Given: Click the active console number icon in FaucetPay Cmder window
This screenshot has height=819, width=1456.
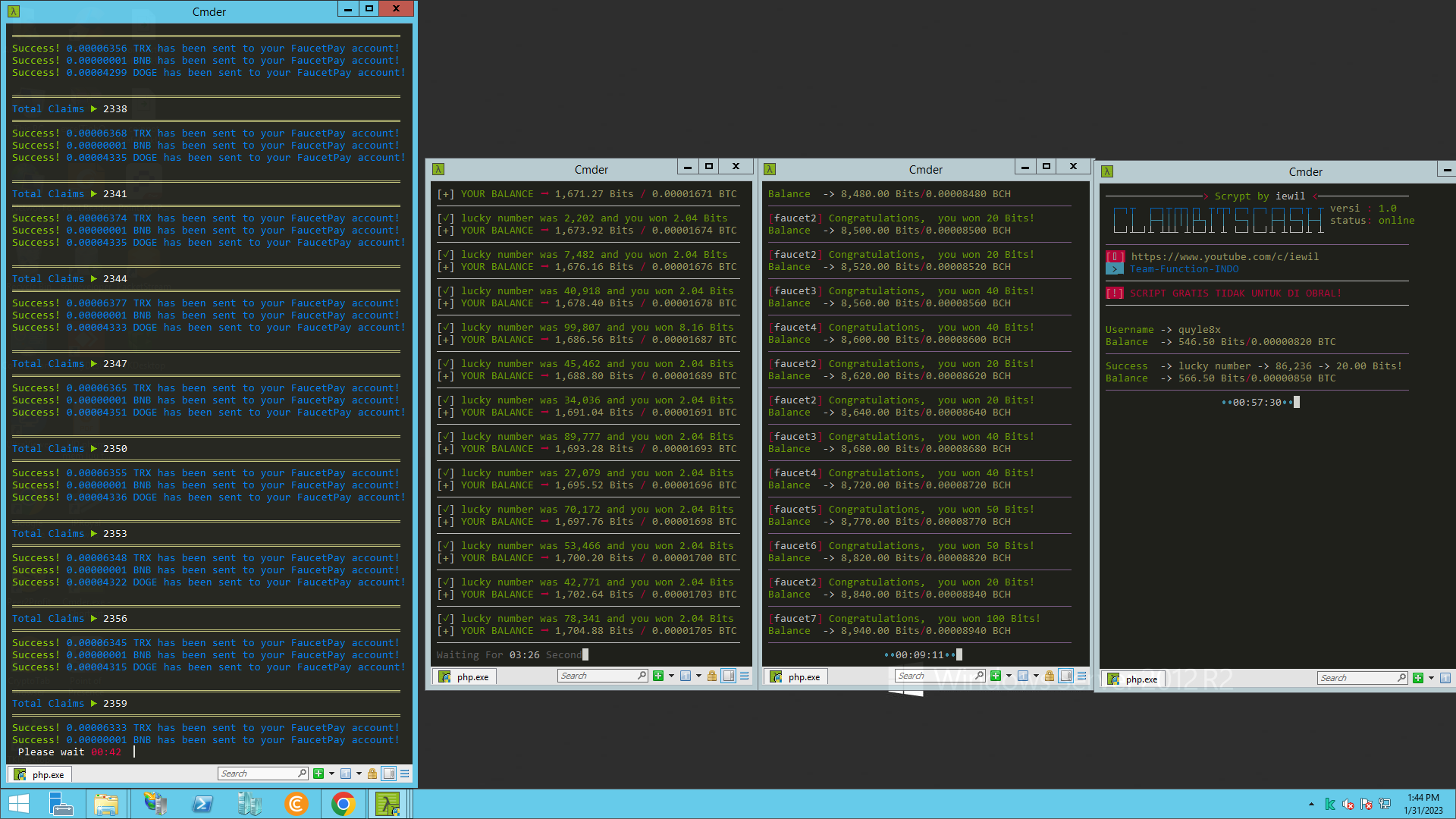Looking at the screenshot, I should click(x=346, y=773).
